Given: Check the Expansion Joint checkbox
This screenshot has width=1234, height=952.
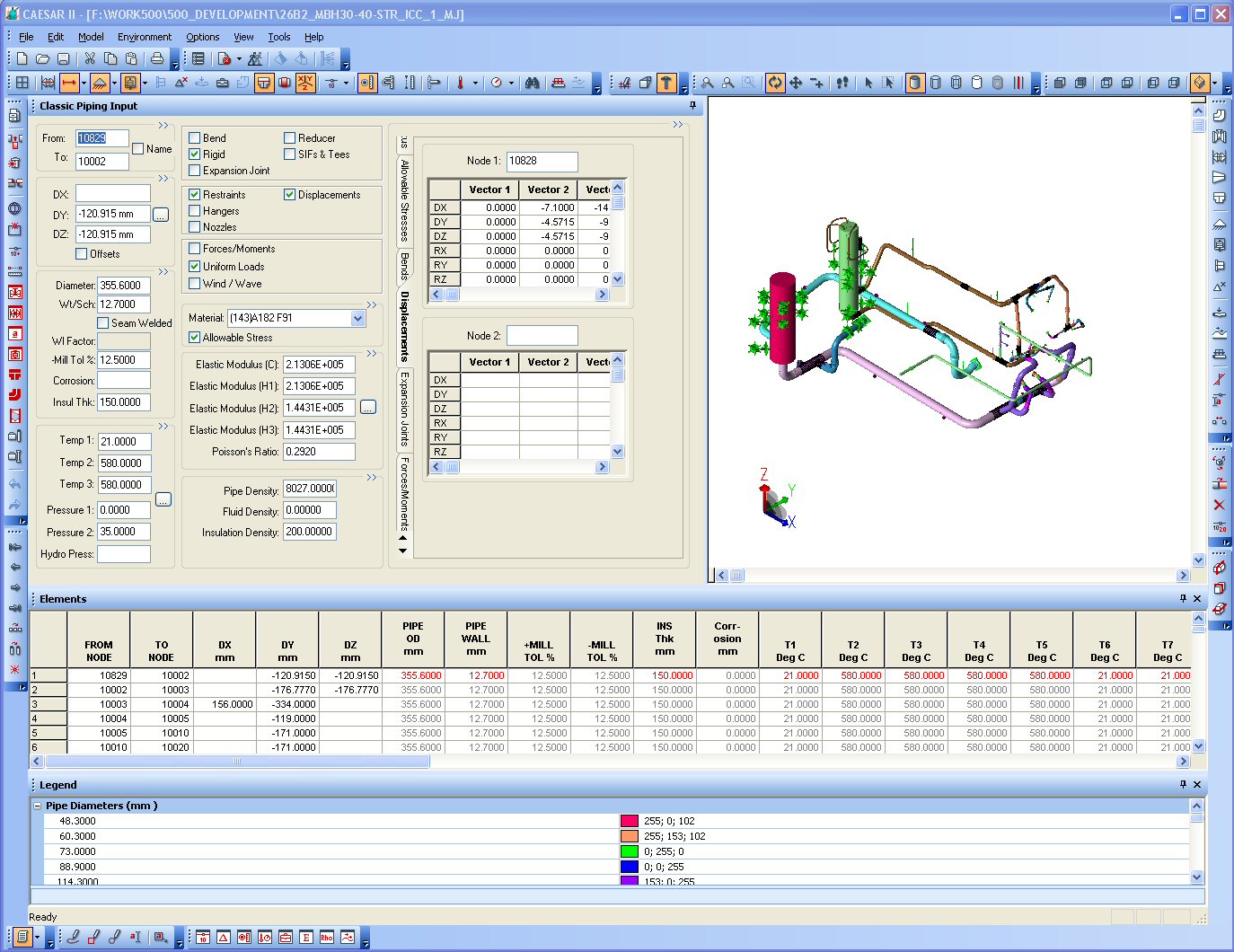Looking at the screenshot, I should (x=194, y=171).
